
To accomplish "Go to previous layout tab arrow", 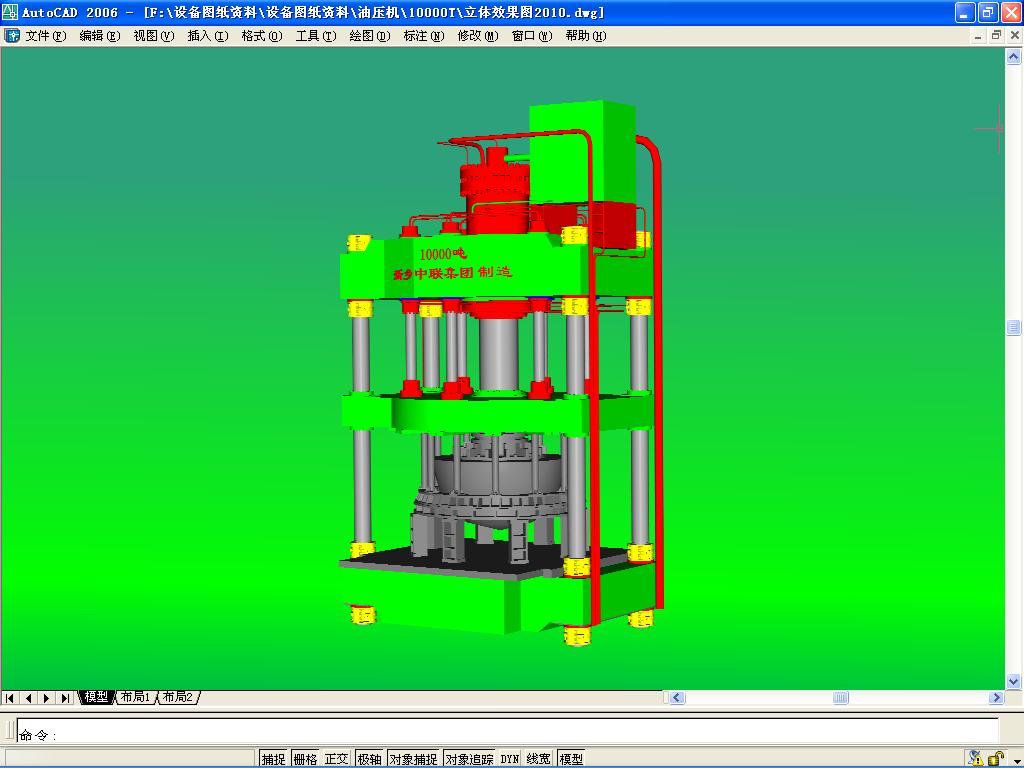I will click(x=28, y=698).
